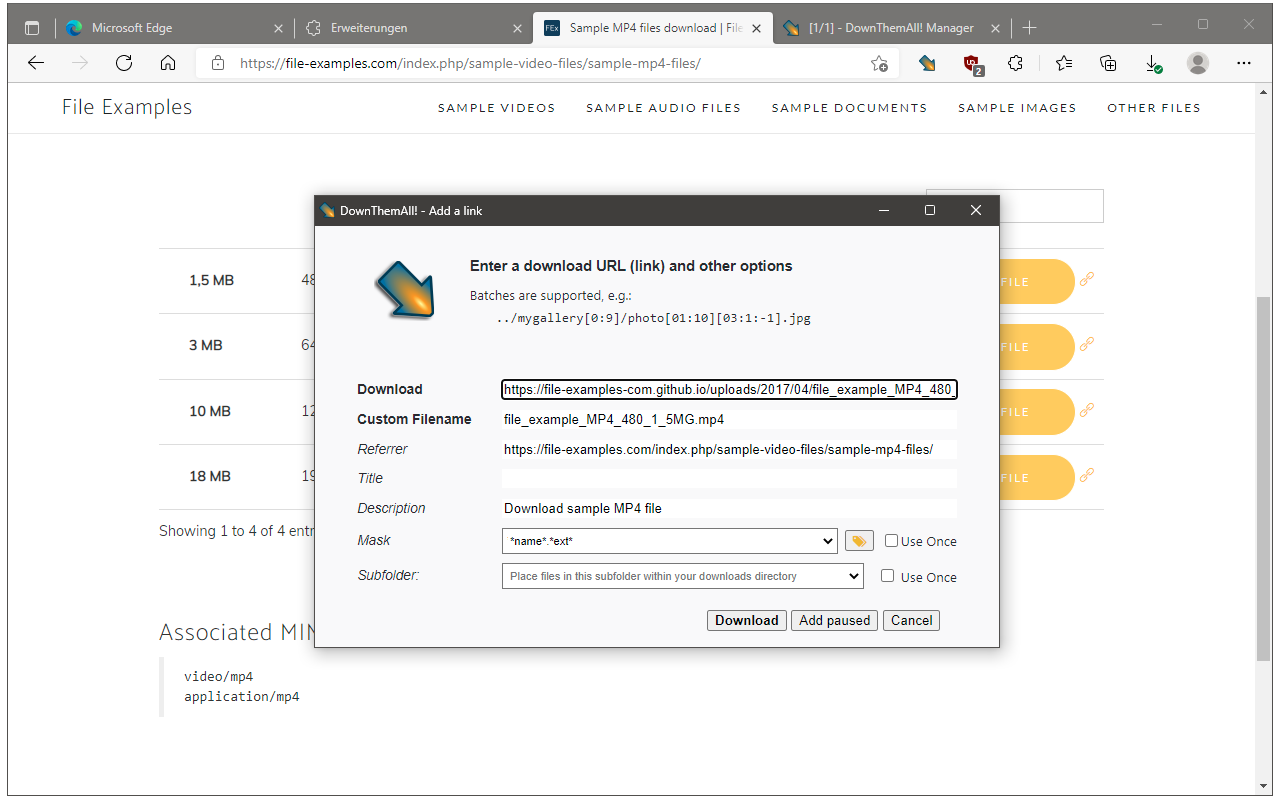Close the Sample MP4 files tab
The image size is (1280, 800).
[757, 28]
